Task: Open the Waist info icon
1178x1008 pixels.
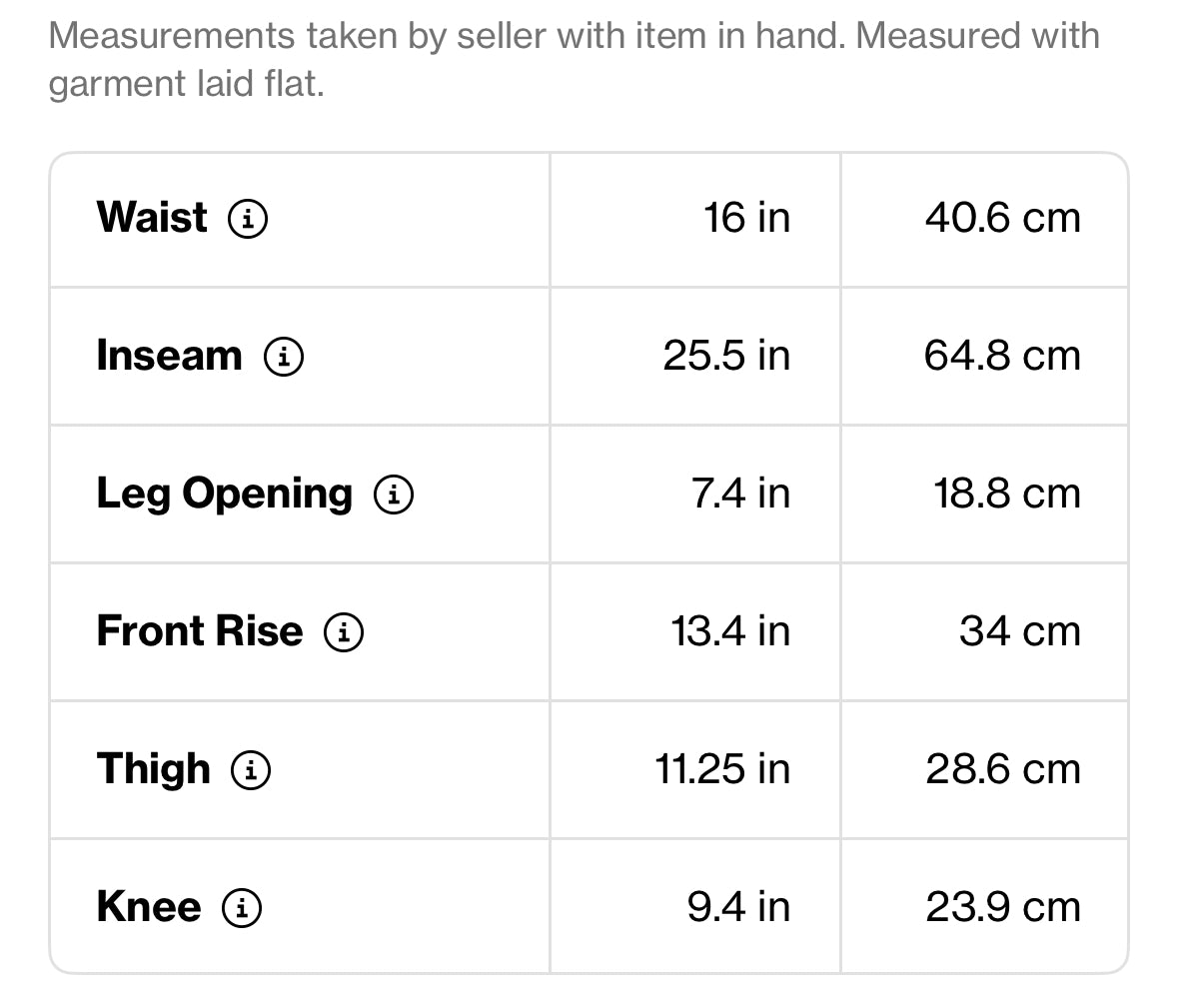Action: 248,219
